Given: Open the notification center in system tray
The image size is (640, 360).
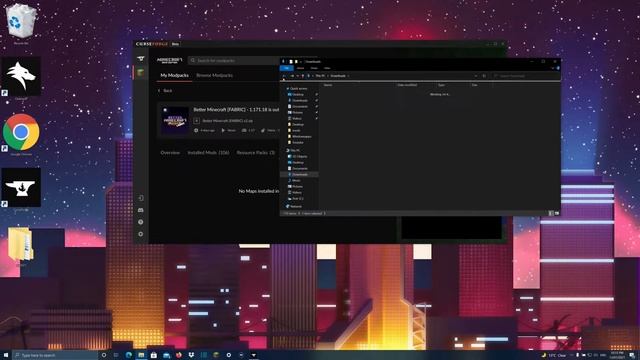Looking at the screenshot, I should [x=632, y=355].
